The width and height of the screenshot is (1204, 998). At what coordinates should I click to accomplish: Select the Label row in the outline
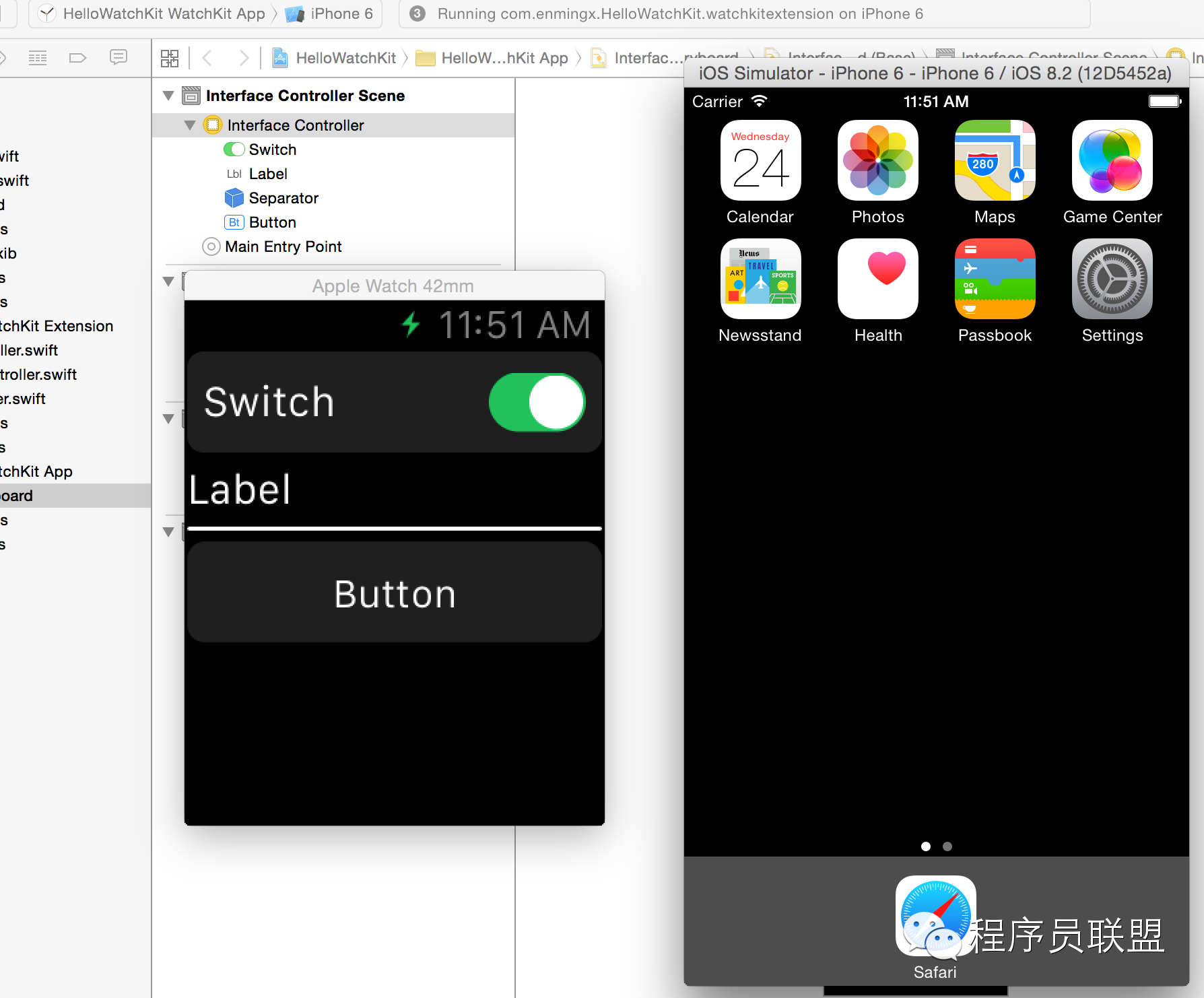coord(333,174)
